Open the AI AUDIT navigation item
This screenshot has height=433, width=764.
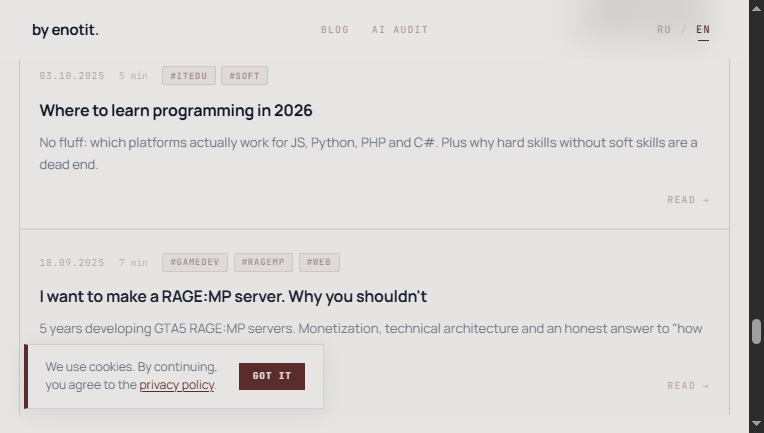click(400, 30)
